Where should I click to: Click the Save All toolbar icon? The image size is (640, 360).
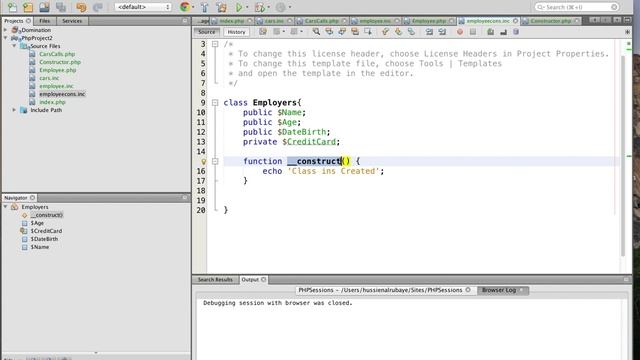pyautogui.click(x=61, y=7)
